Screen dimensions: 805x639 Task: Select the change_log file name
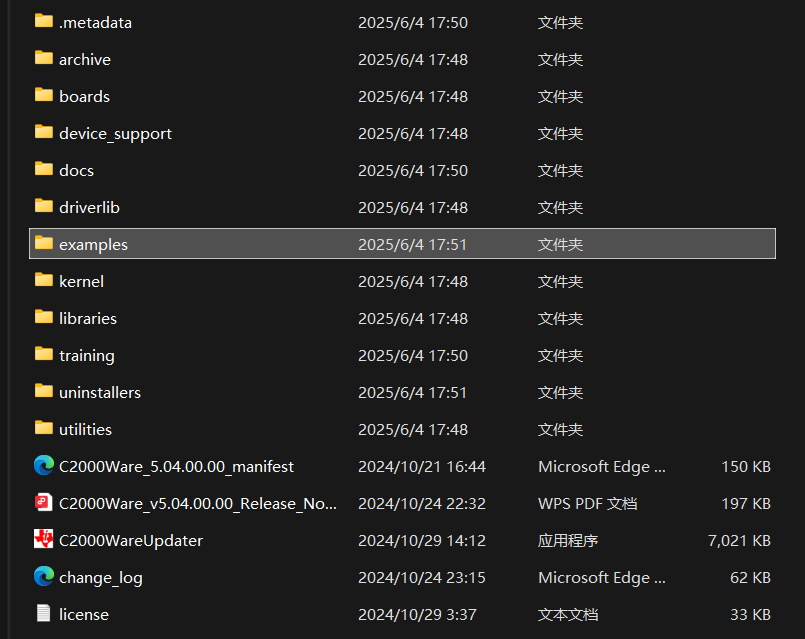tap(101, 578)
